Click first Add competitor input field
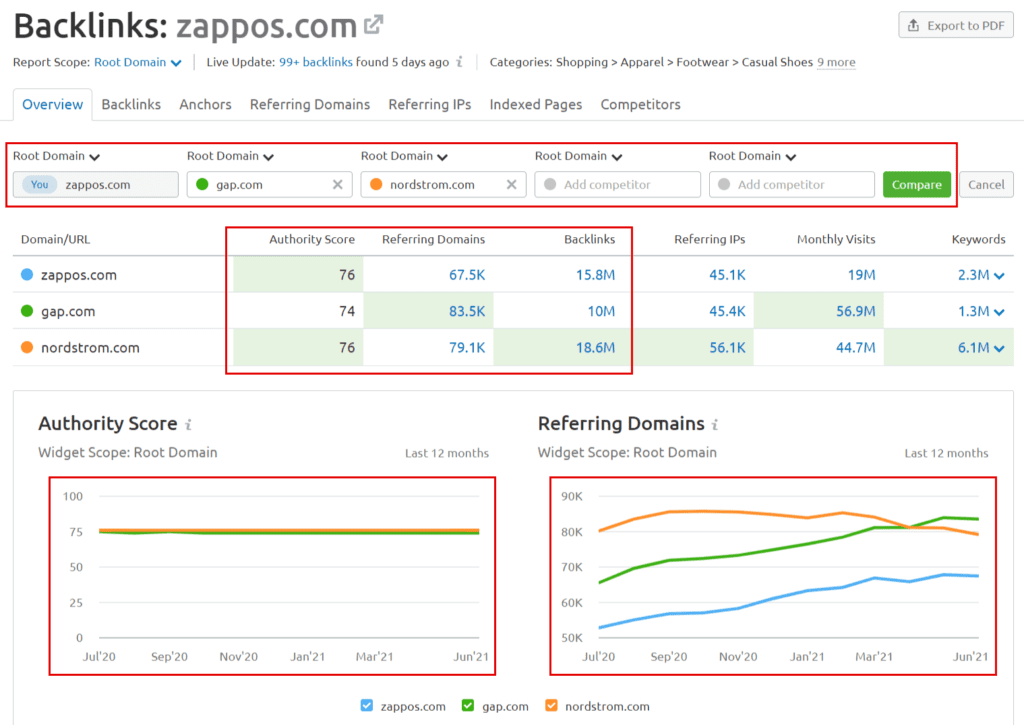 pyautogui.click(x=617, y=185)
